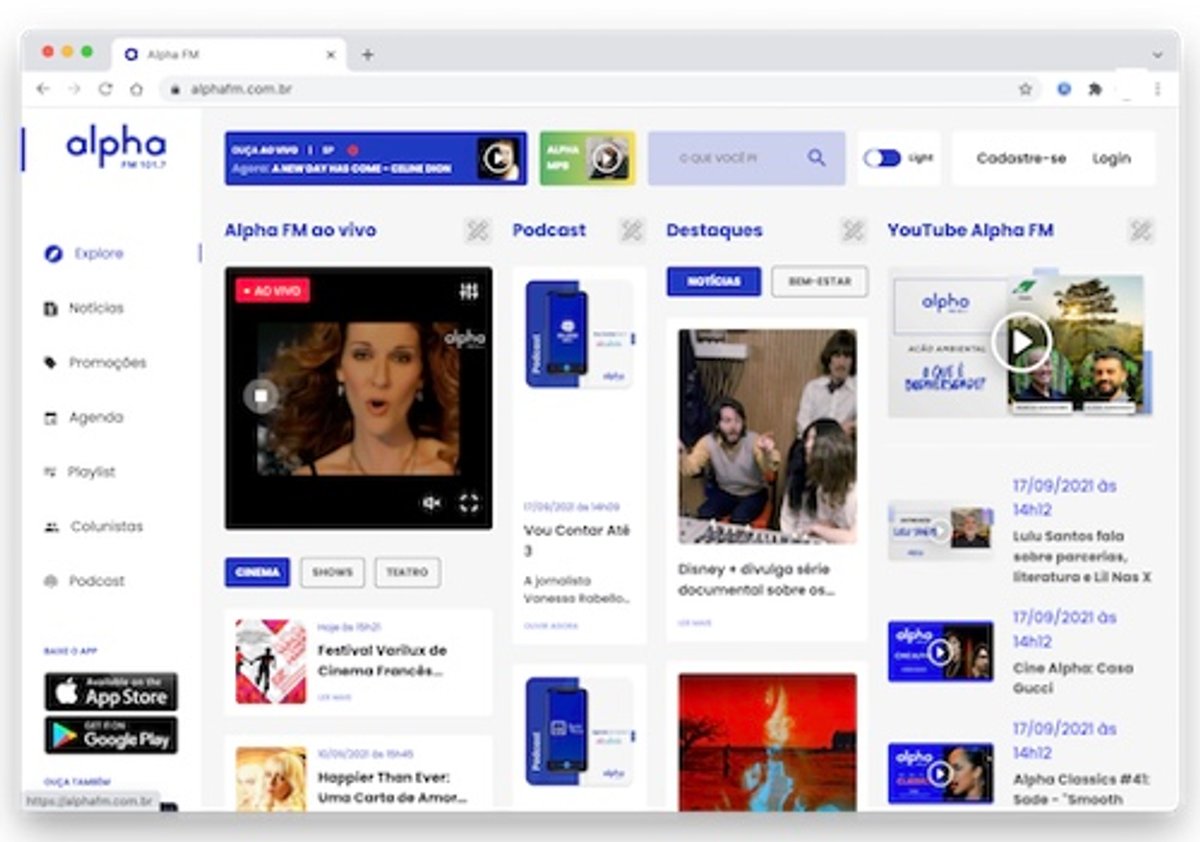Open the Disney + Beatles article image
This screenshot has height=842, width=1200.
click(767, 436)
